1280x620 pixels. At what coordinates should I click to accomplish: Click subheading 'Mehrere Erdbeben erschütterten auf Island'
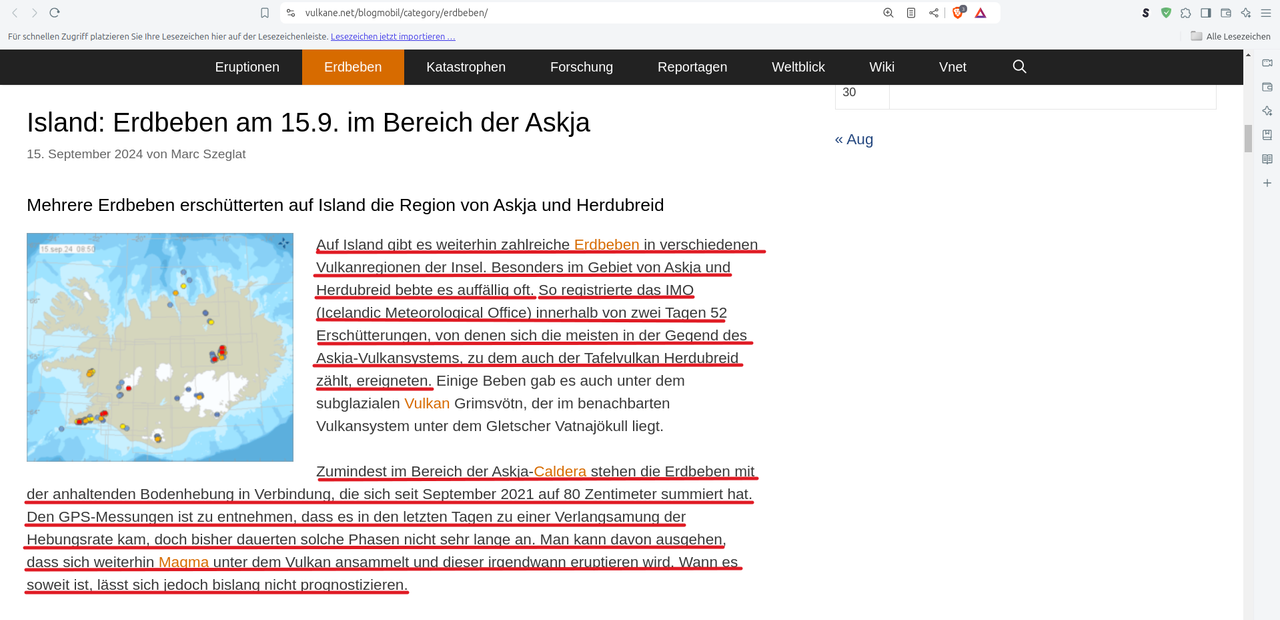(x=345, y=205)
